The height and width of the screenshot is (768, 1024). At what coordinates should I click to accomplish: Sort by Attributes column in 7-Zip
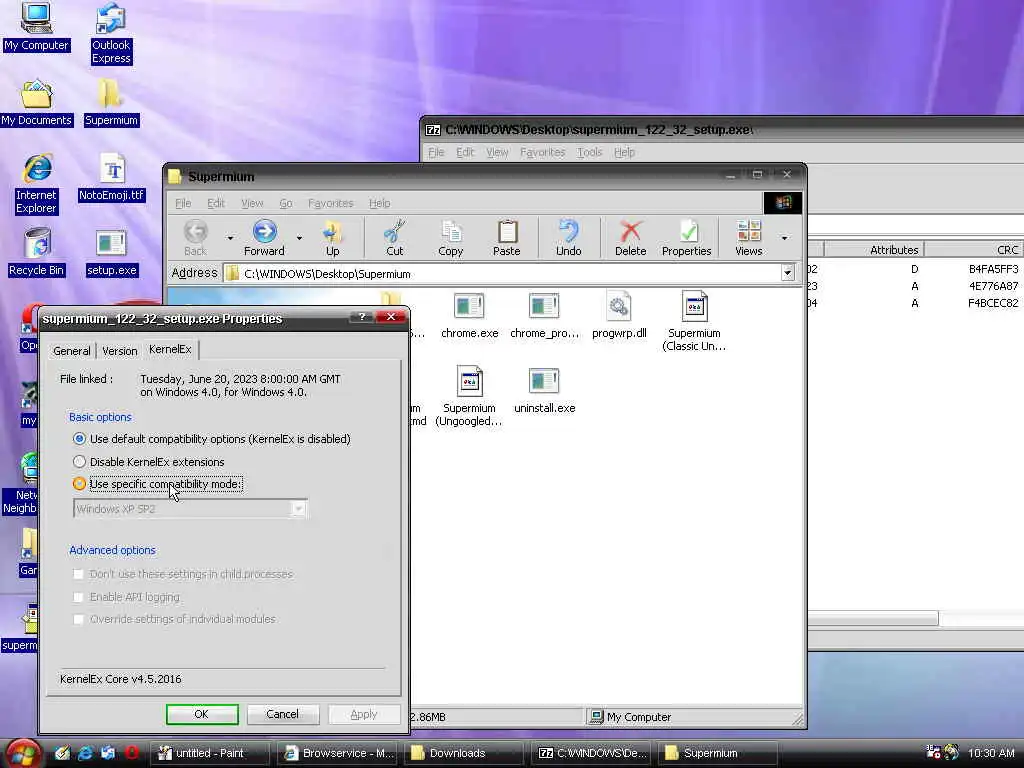pos(874,249)
